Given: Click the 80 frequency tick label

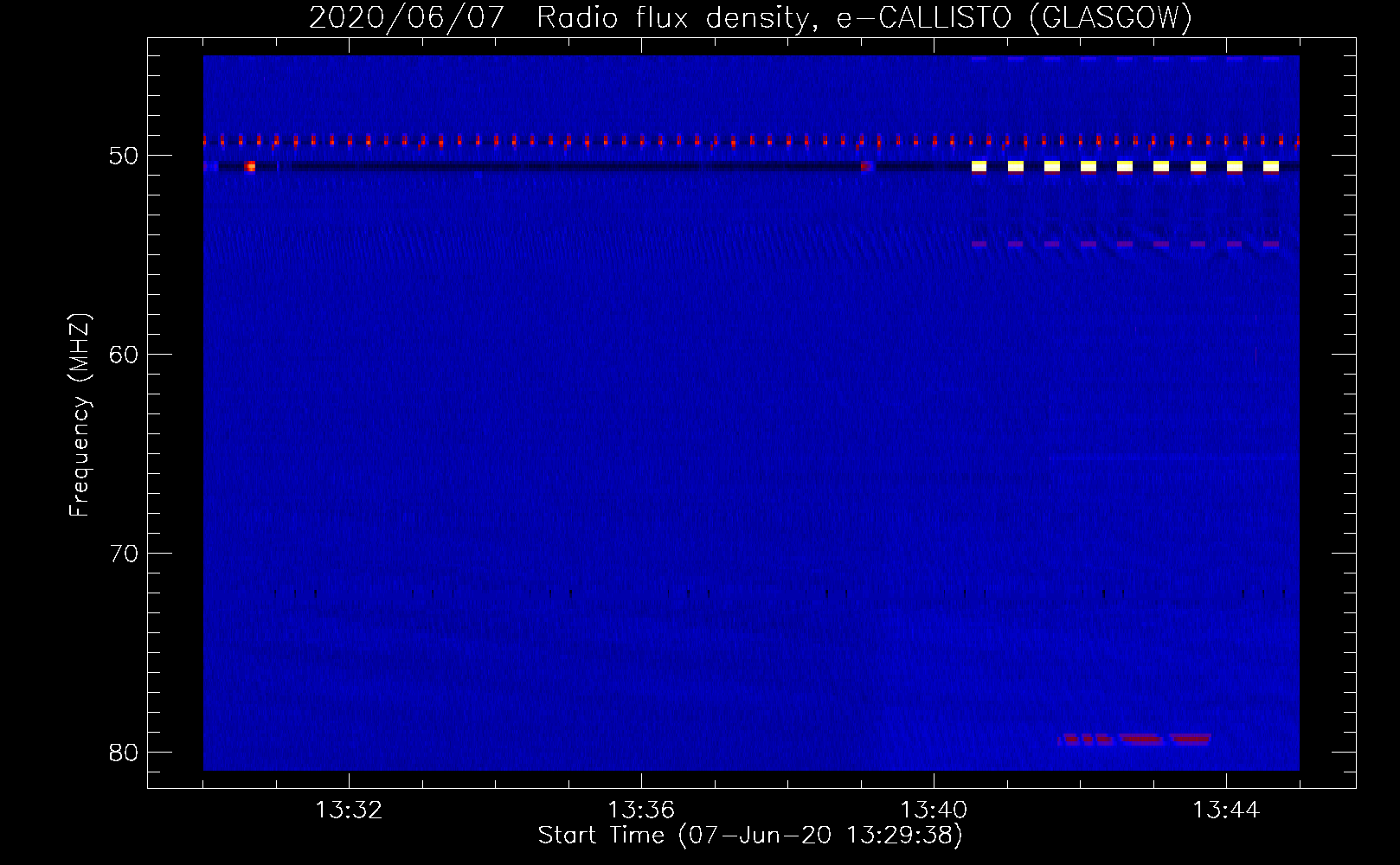Looking at the screenshot, I should [x=124, y=753].
